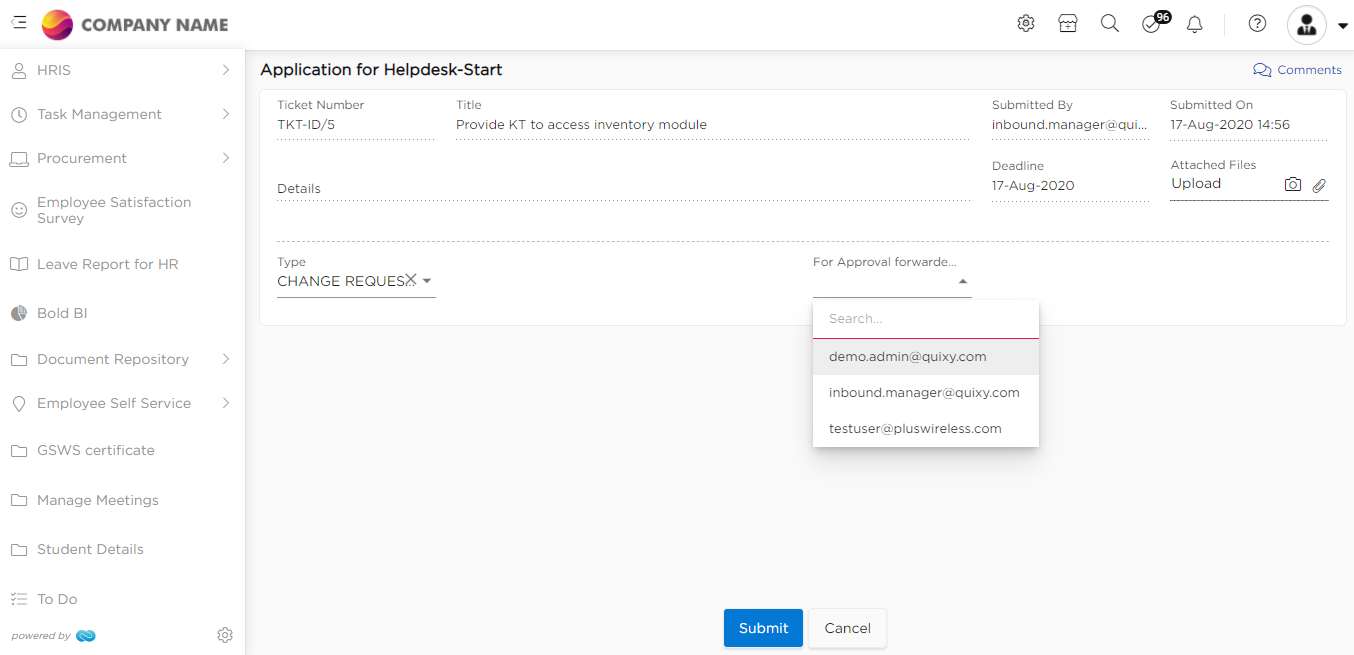
Task: Click the Submit button
Action: [763, 628]
